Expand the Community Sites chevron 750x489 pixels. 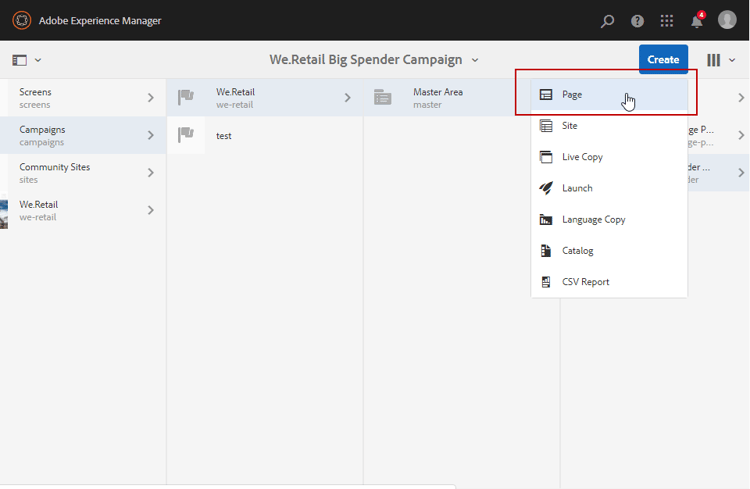(151, 173)
